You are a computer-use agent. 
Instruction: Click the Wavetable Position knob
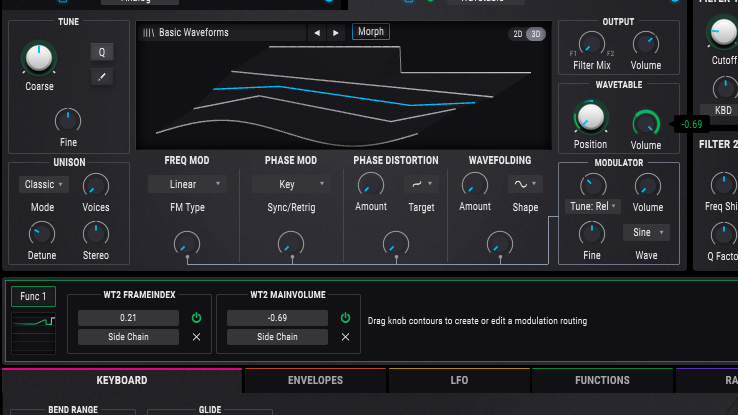(590, 118)
